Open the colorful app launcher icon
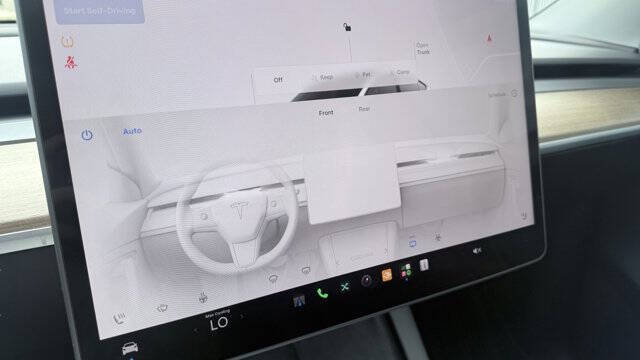Viewport: 640px width, 360px height. click(x=406, y=271)
